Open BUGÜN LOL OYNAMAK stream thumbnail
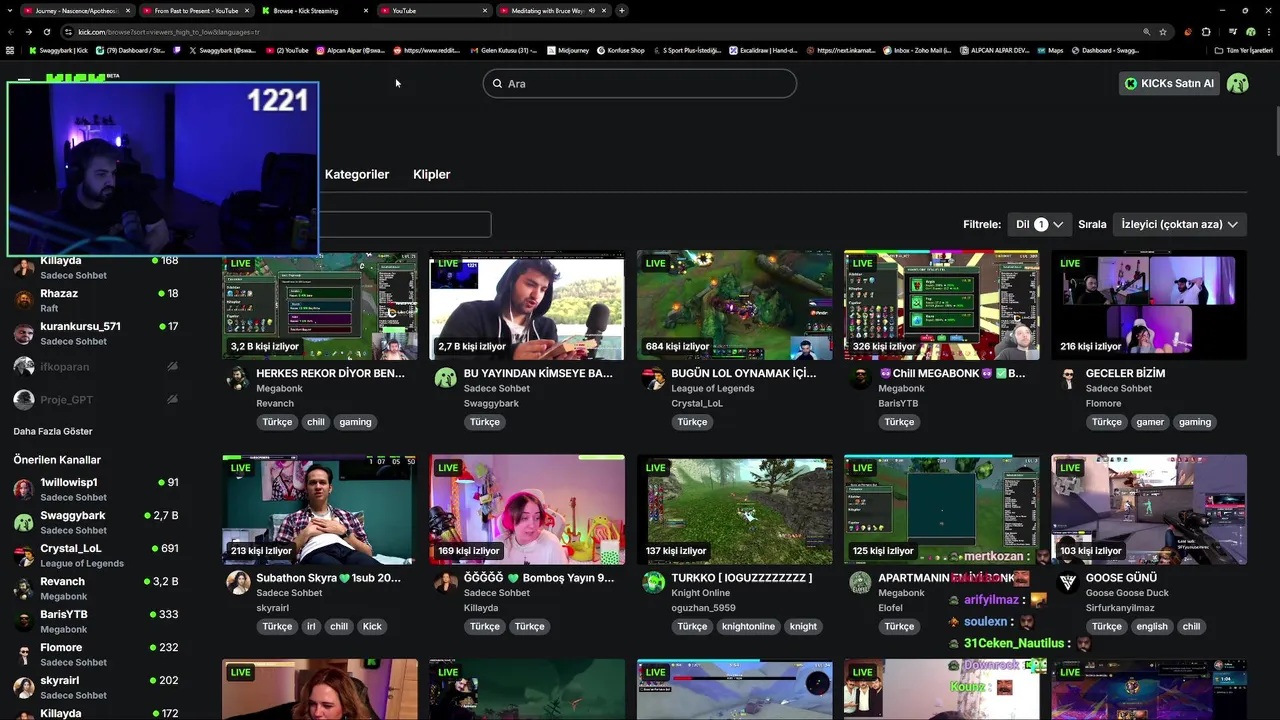This screenshot has height=720, width=1280. pyautogui.click(x=734, y=305)
